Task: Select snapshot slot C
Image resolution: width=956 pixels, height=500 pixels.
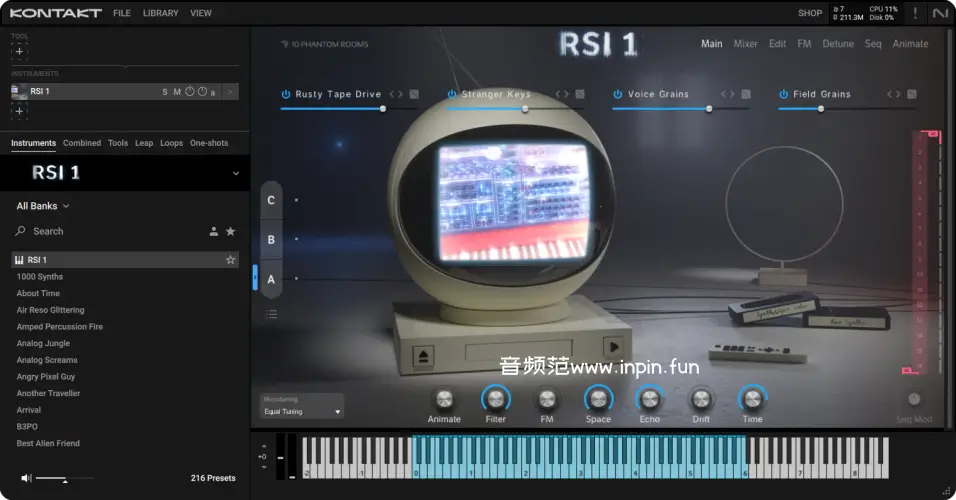Action: [271, 200]
